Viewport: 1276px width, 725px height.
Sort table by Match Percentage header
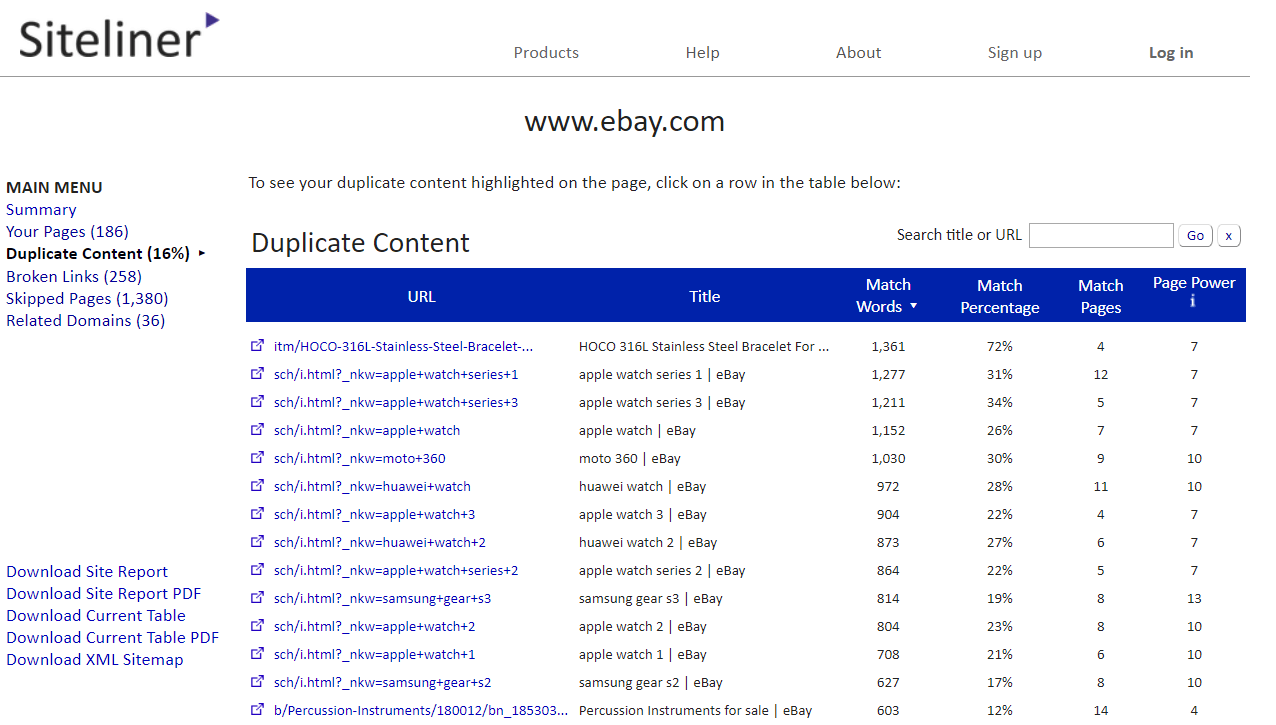tap(999, 296)
